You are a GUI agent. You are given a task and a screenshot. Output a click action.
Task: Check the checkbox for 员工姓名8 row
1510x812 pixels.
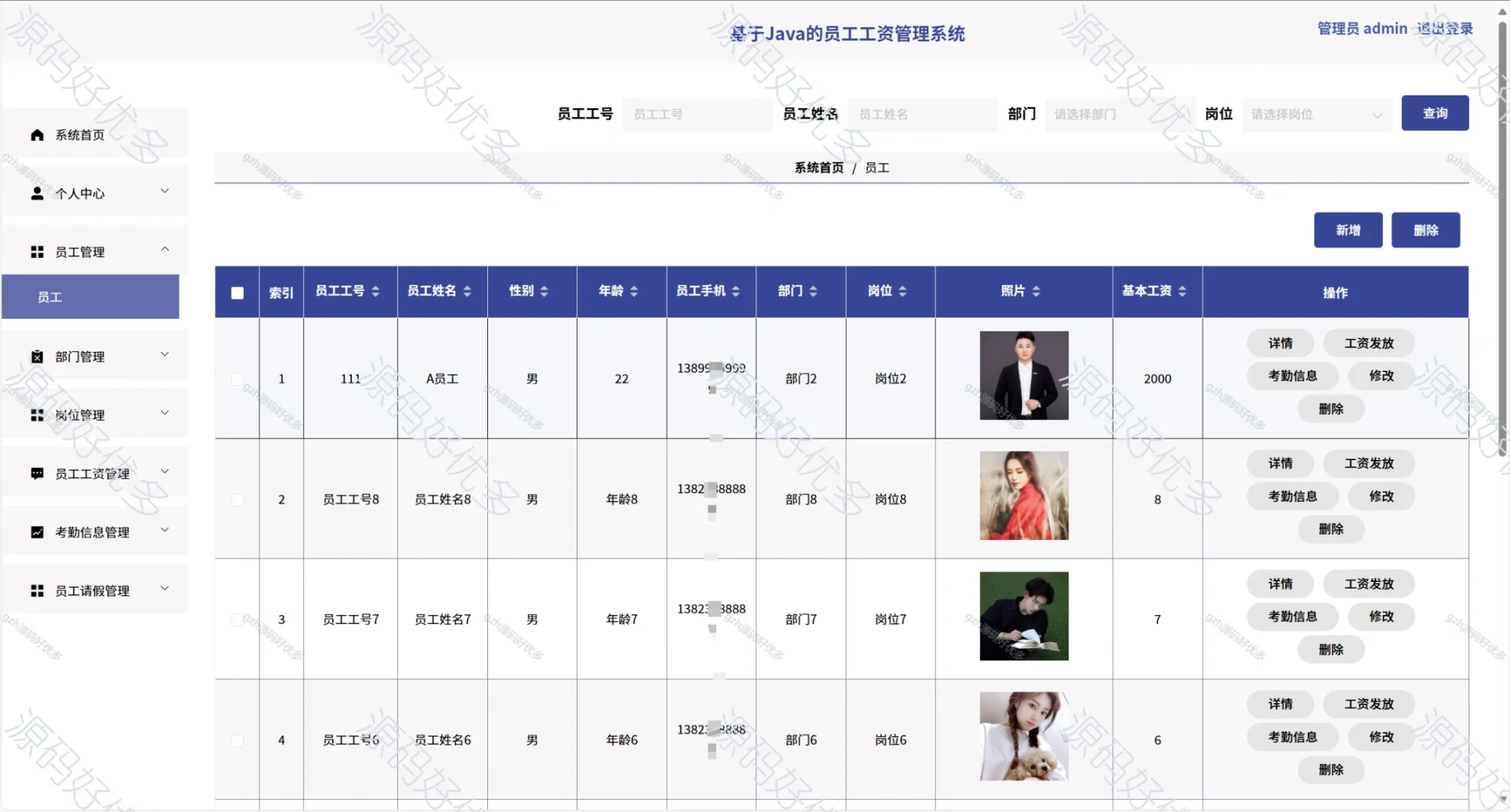tap(238, 499)
